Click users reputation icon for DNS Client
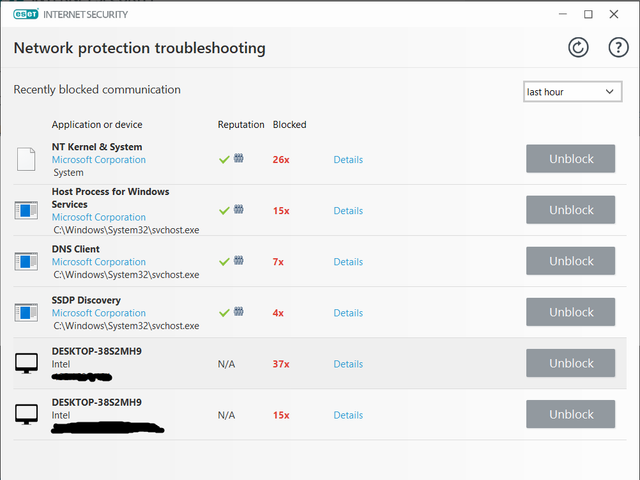This screenshot has height=480, width=640. tap(239, 260)
